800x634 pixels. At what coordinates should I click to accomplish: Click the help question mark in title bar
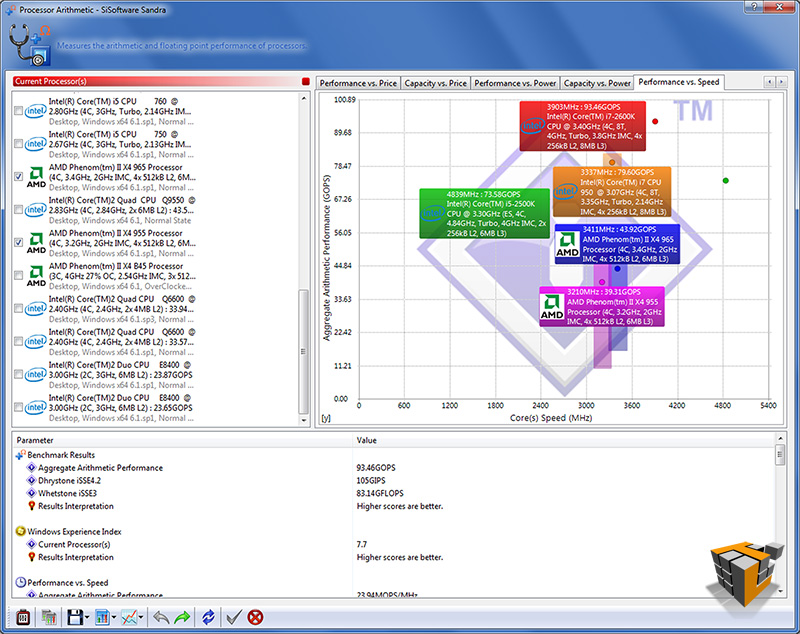[x=754, y=7]
